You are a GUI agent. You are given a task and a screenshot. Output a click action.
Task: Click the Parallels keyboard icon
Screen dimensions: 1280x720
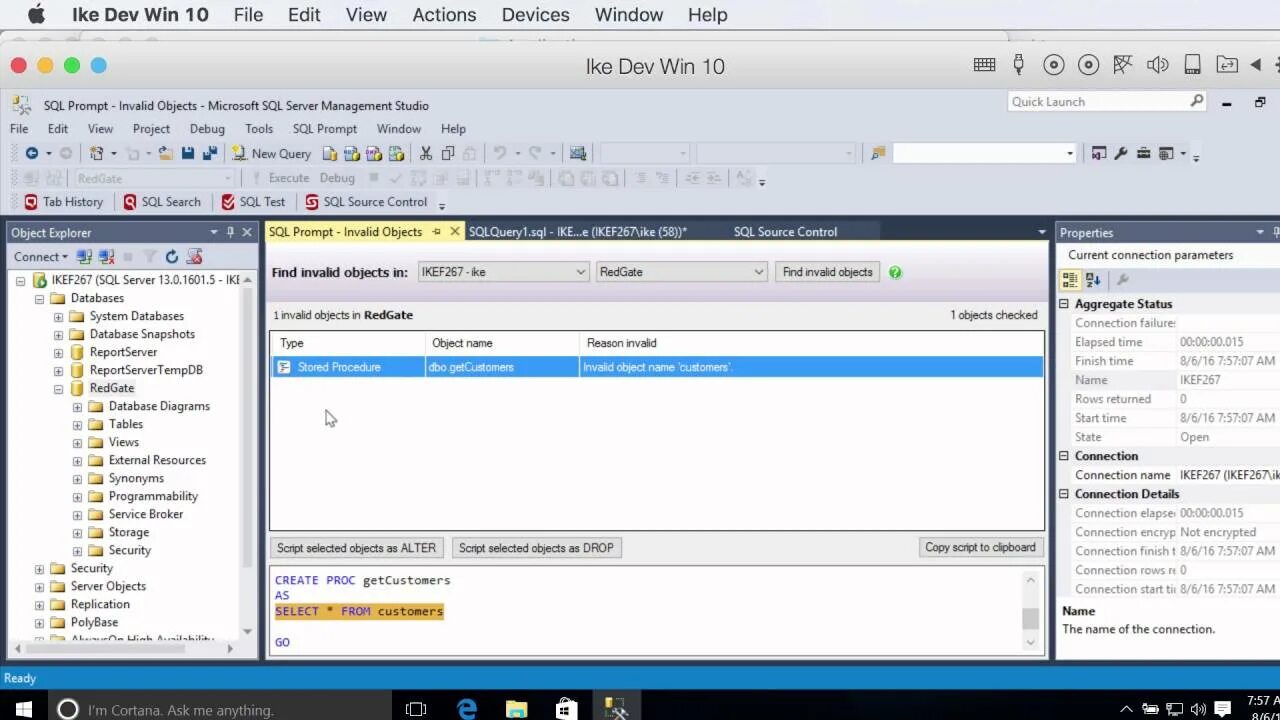click(984, 65)
